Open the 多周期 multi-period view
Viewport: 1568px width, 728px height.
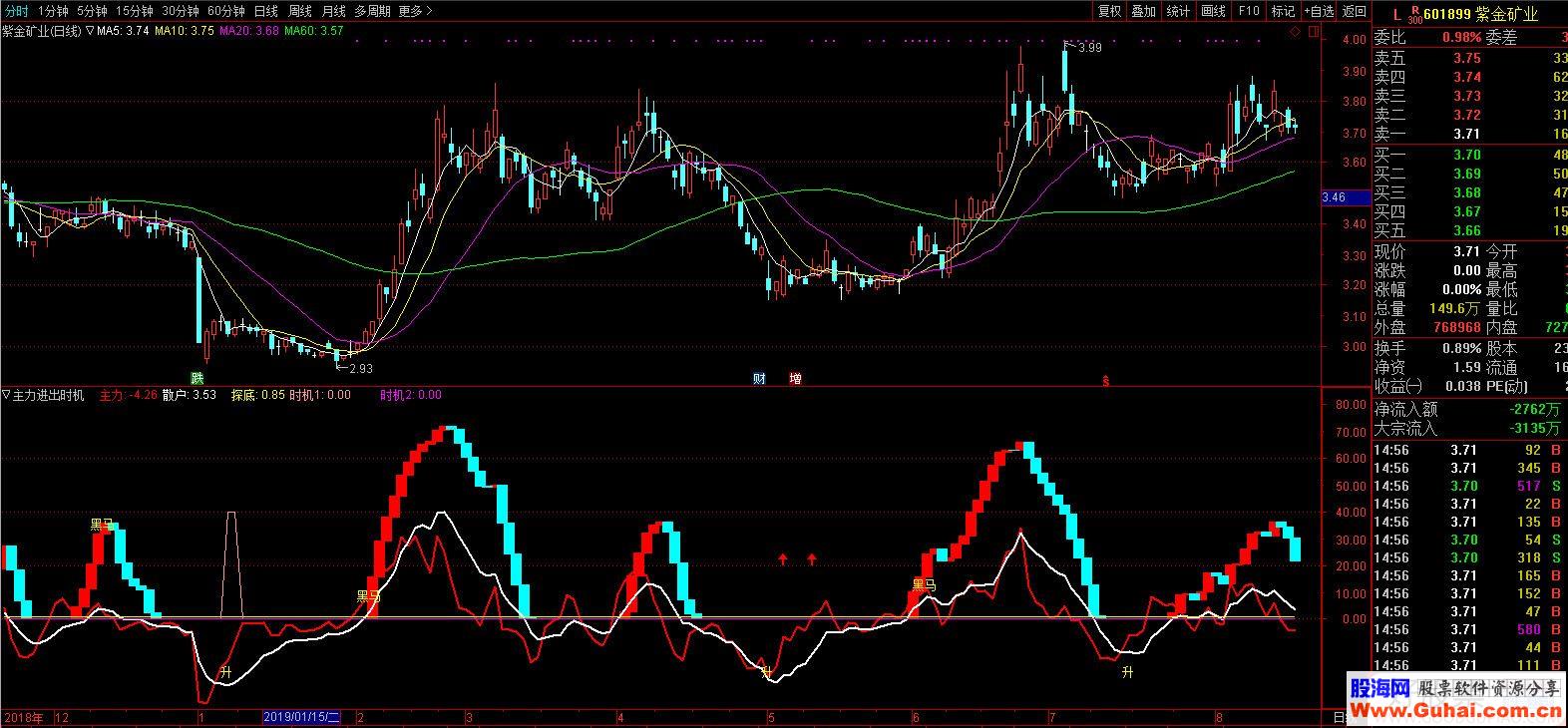[x=373, y=11]
